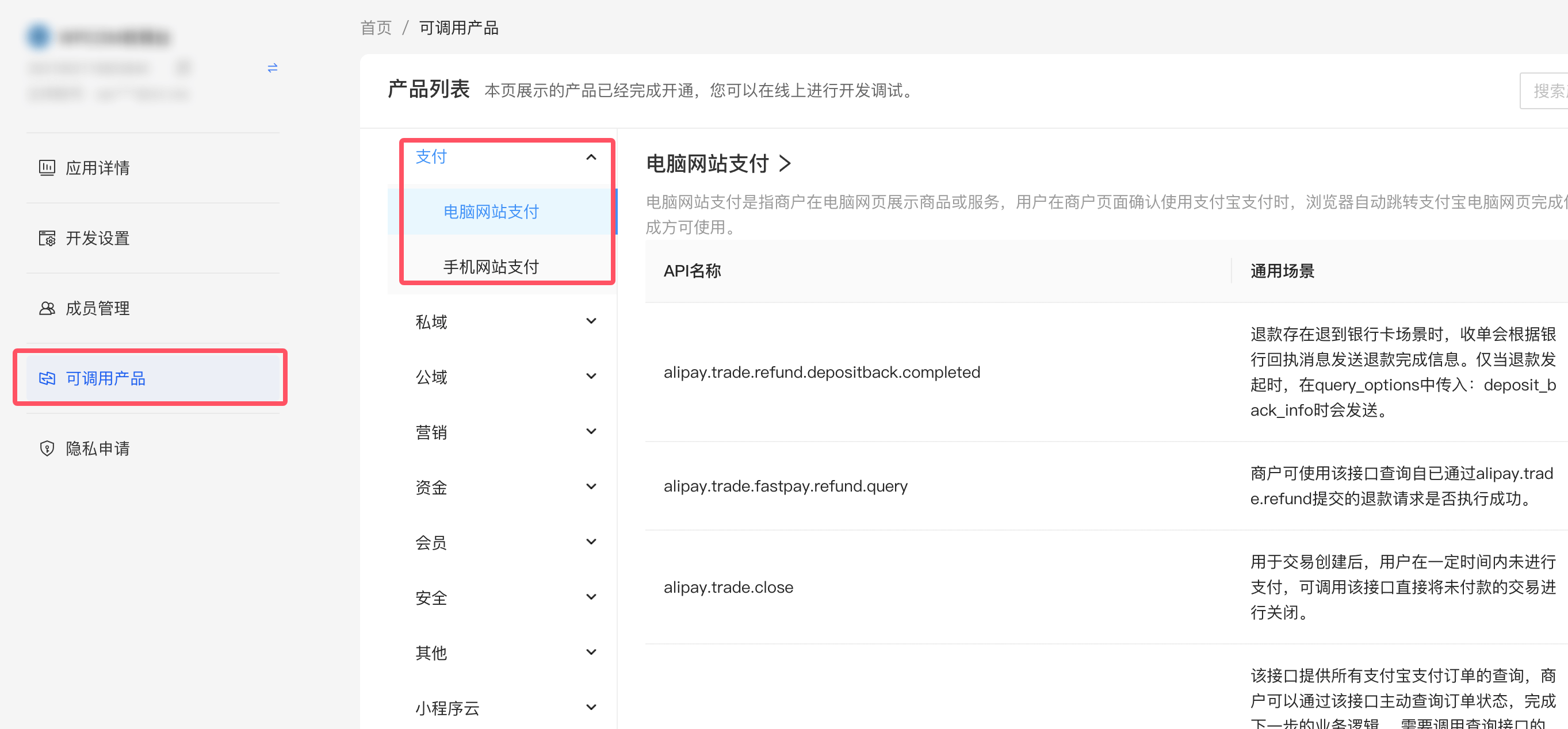Click the API名称 column header

click(x=692, y=271)
